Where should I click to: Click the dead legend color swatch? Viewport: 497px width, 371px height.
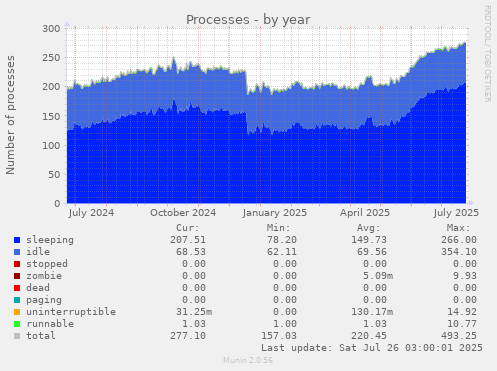[17, 288]
